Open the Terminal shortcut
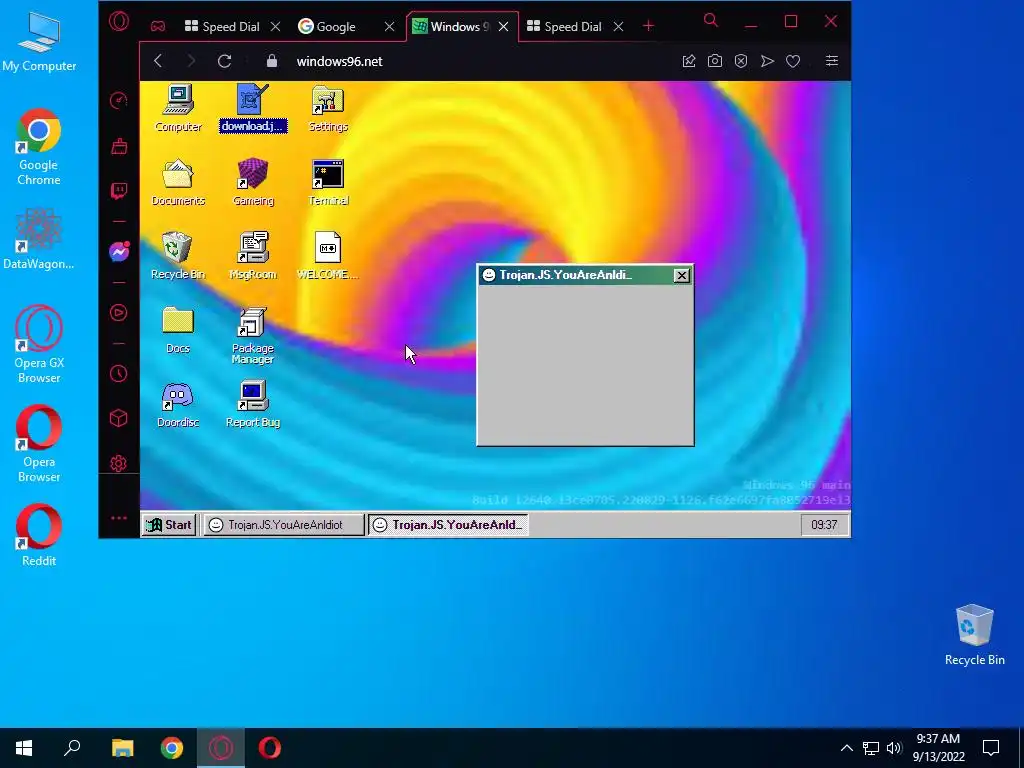This screenshot has height=768, width=1024. 328,182
